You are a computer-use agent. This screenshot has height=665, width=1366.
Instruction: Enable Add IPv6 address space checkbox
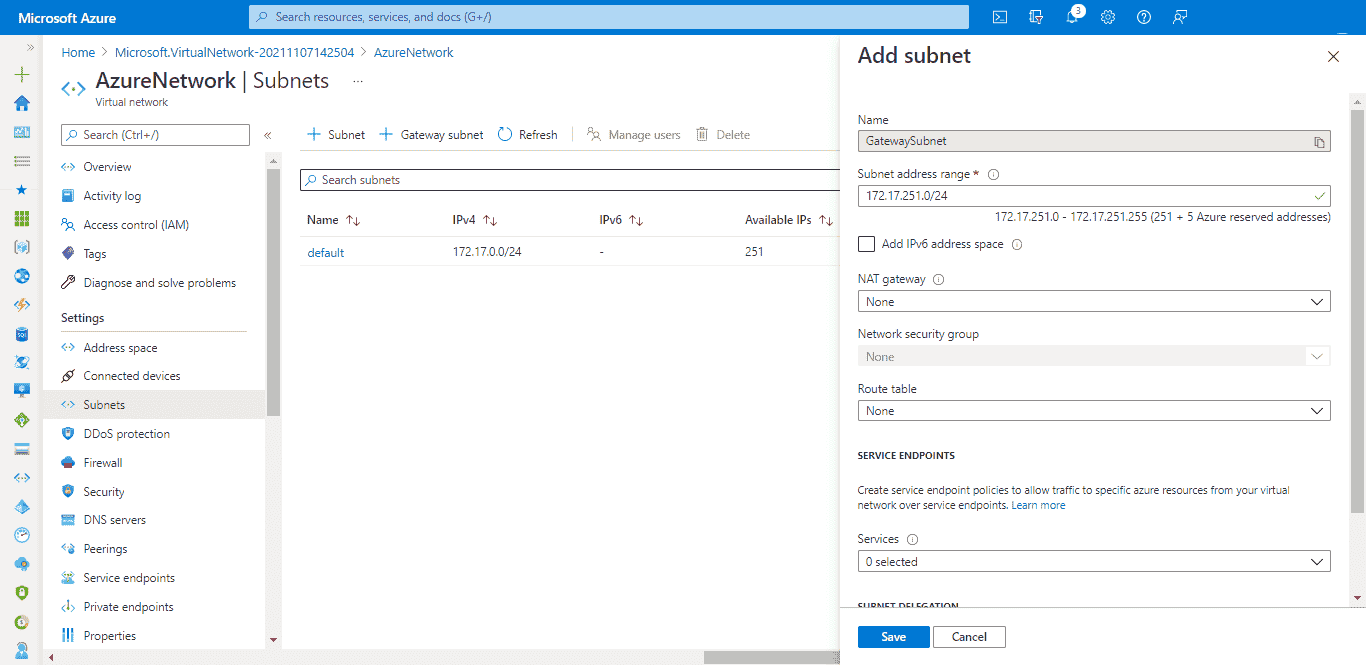(866, 244)
